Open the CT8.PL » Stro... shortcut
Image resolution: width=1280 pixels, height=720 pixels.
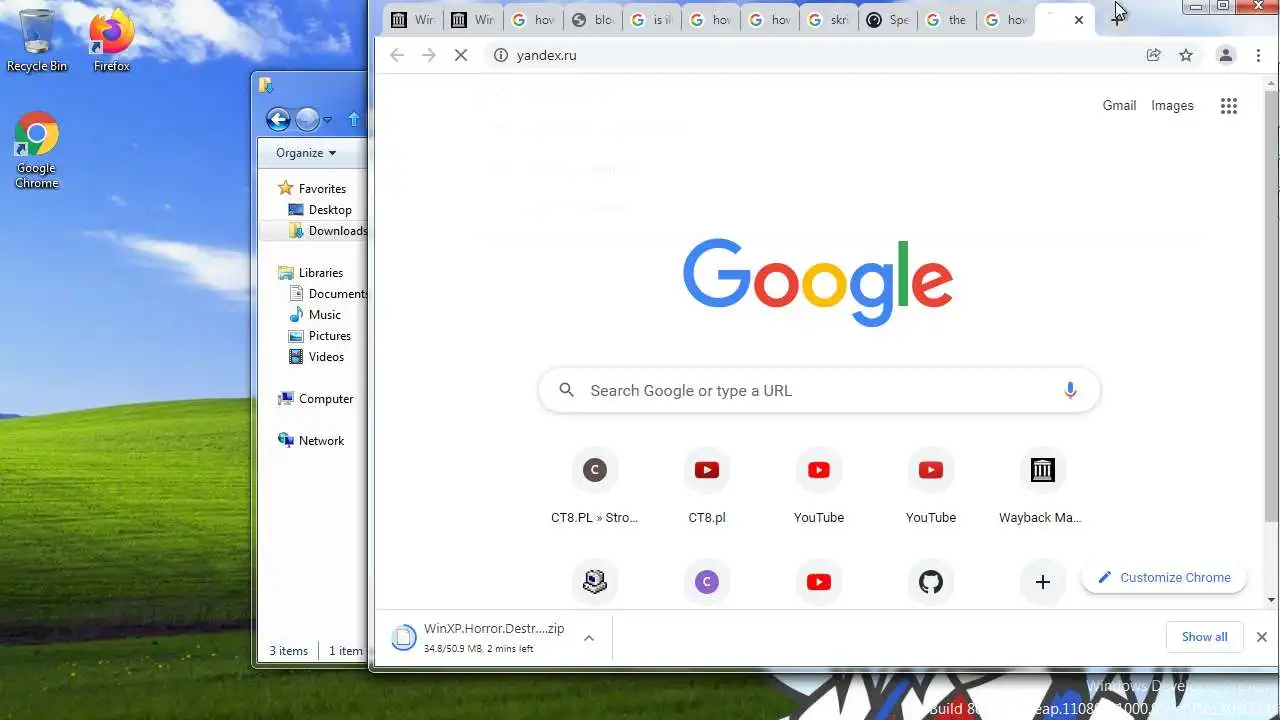click(595, 488)
